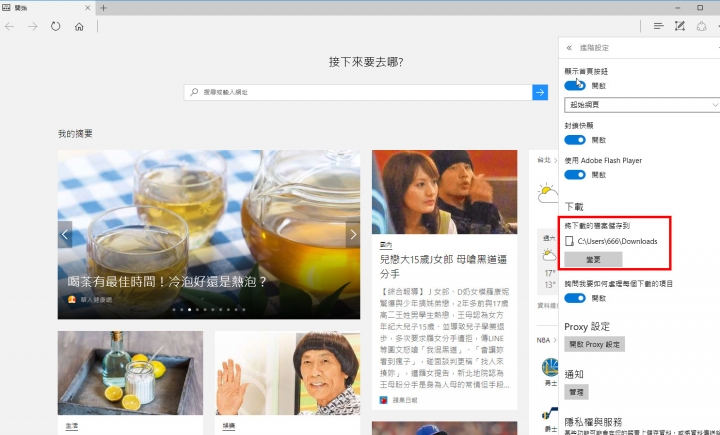
Task: Click the third carousel indicator dot
Action: [190, 310]
